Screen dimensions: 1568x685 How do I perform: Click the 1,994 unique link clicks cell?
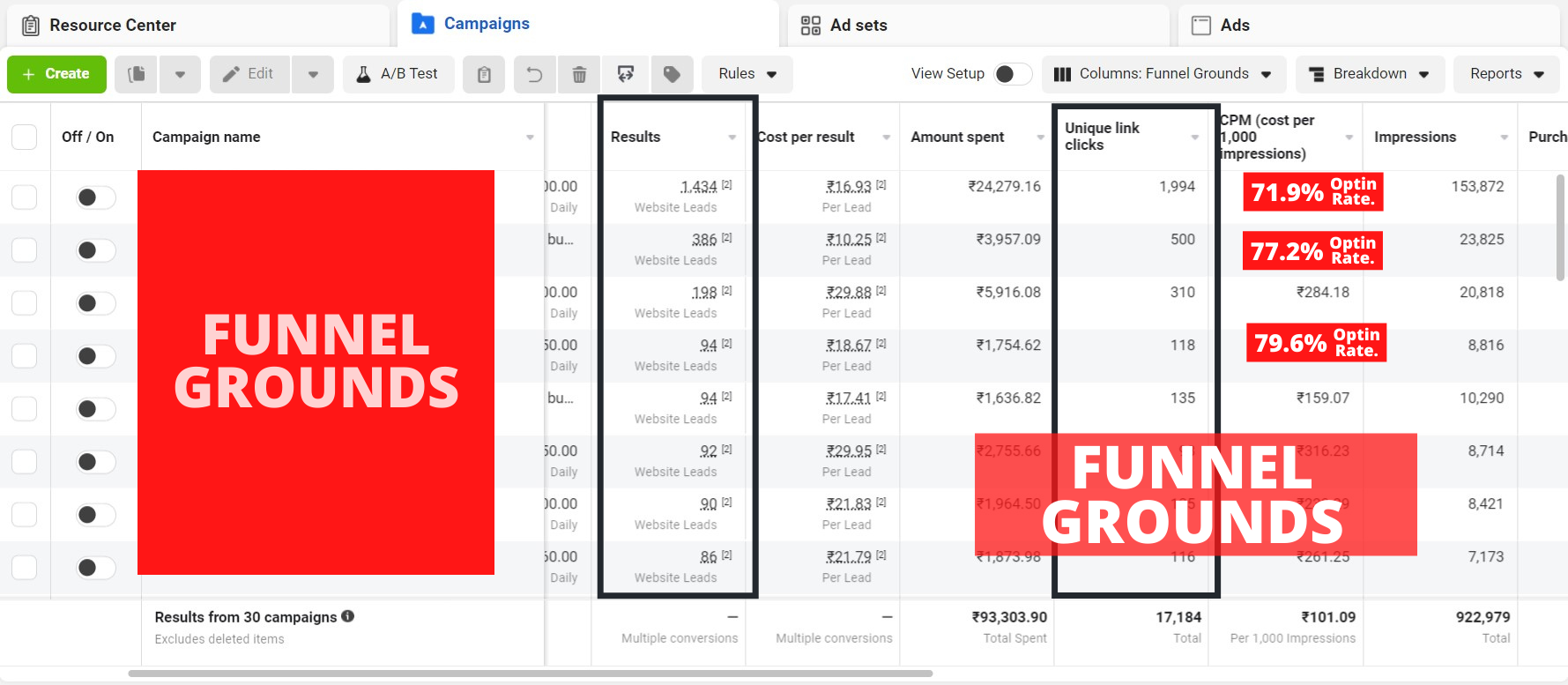pos(1177,186)
